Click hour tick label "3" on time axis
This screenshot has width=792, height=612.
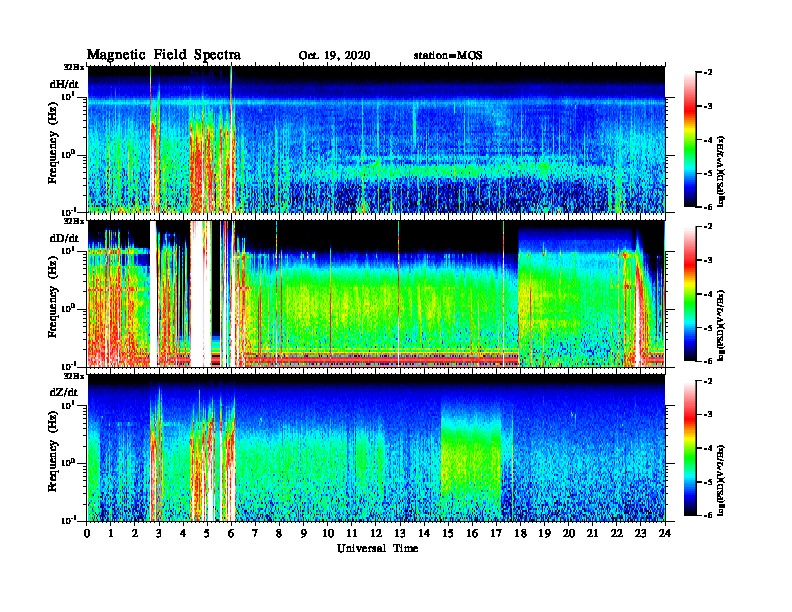point(159,533)
